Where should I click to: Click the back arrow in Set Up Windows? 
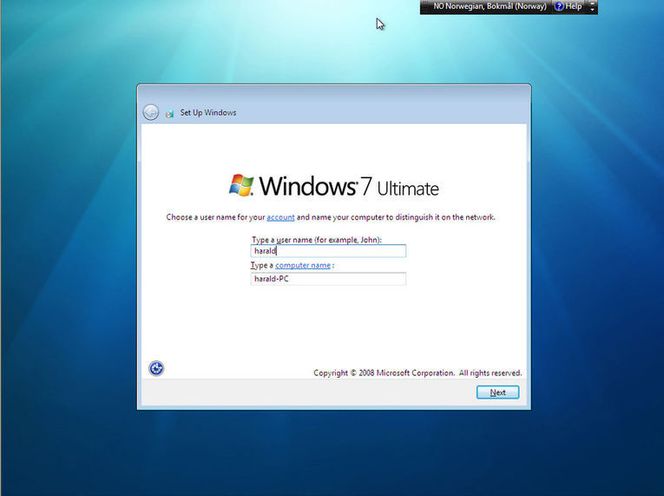point(151,113)
